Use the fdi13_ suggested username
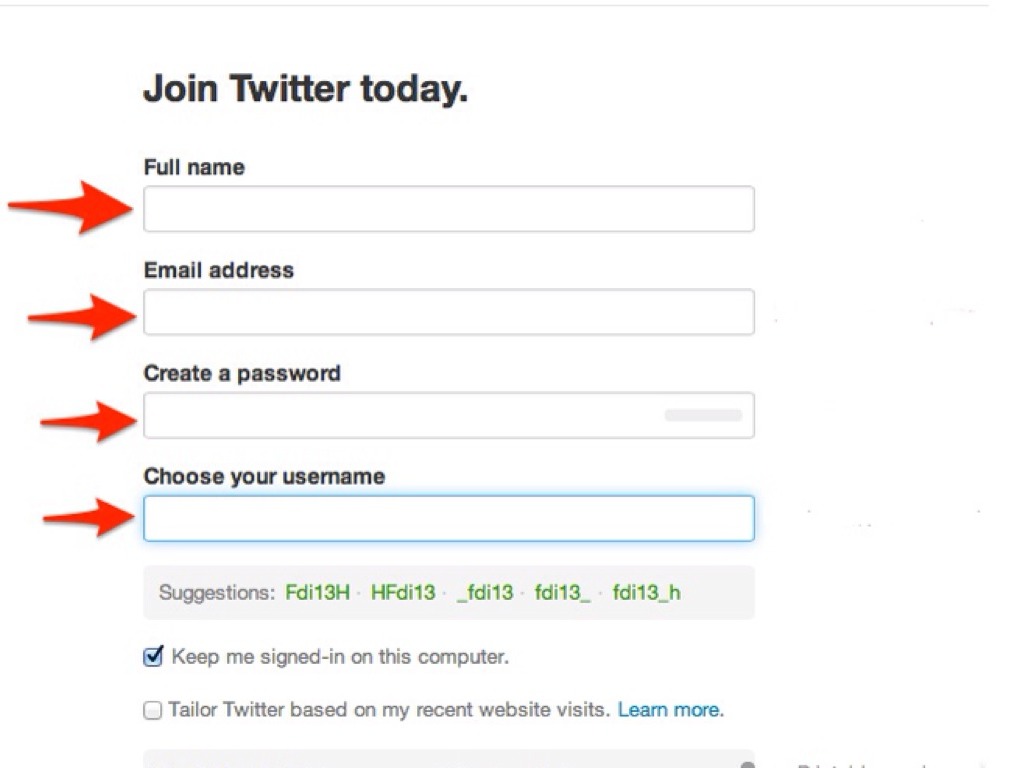This screenshot has height=768, width=1024. 562,593
